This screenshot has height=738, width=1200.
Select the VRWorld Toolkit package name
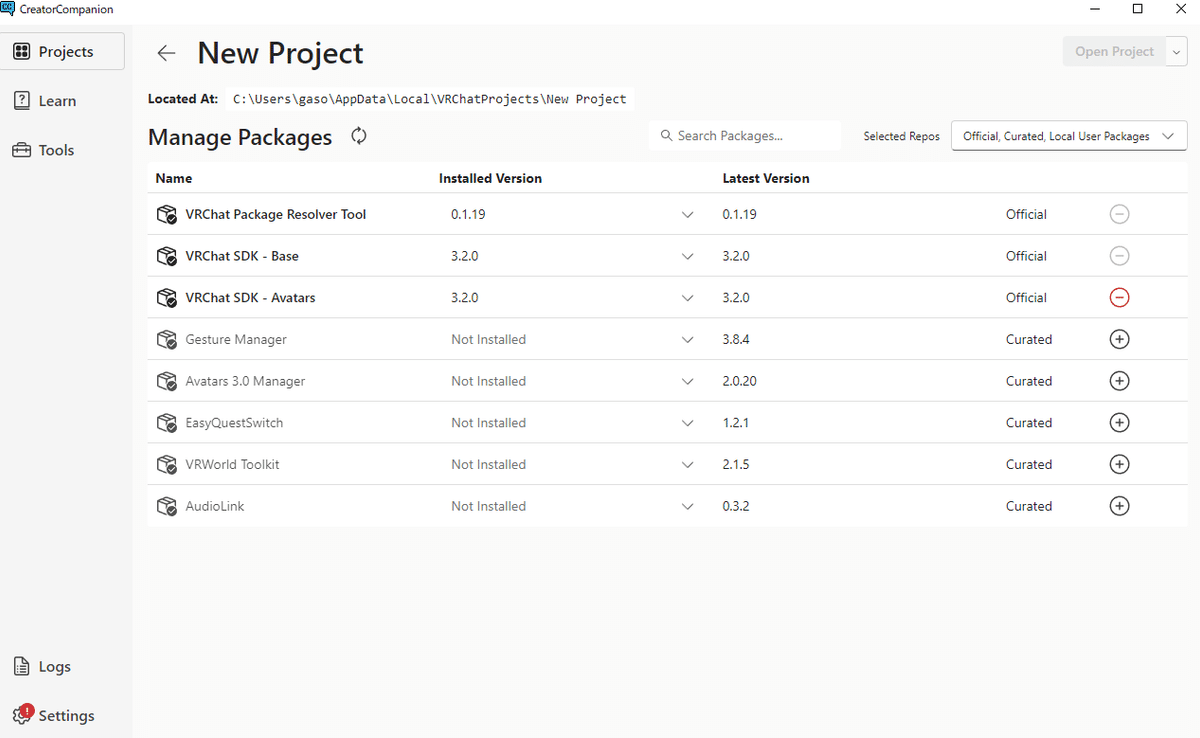233,465
